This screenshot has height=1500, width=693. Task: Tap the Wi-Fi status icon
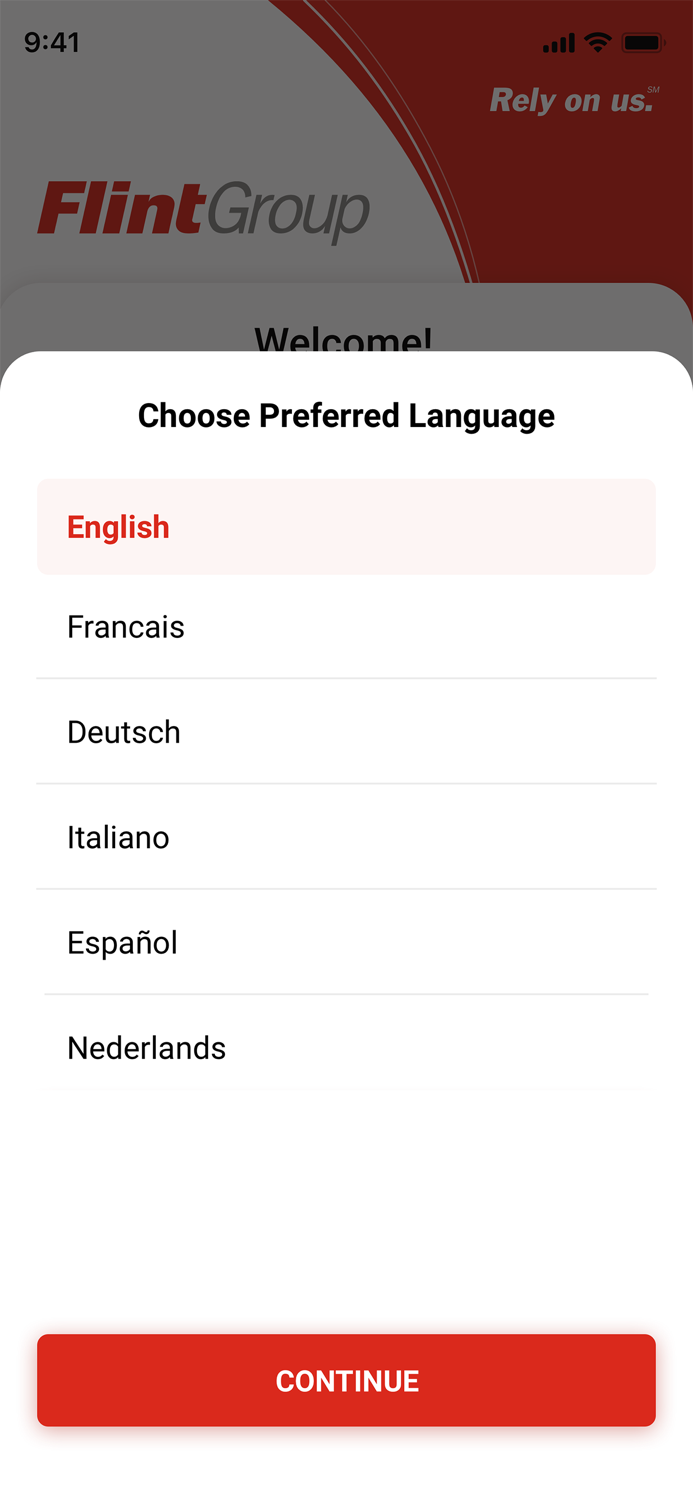point(598,42)
